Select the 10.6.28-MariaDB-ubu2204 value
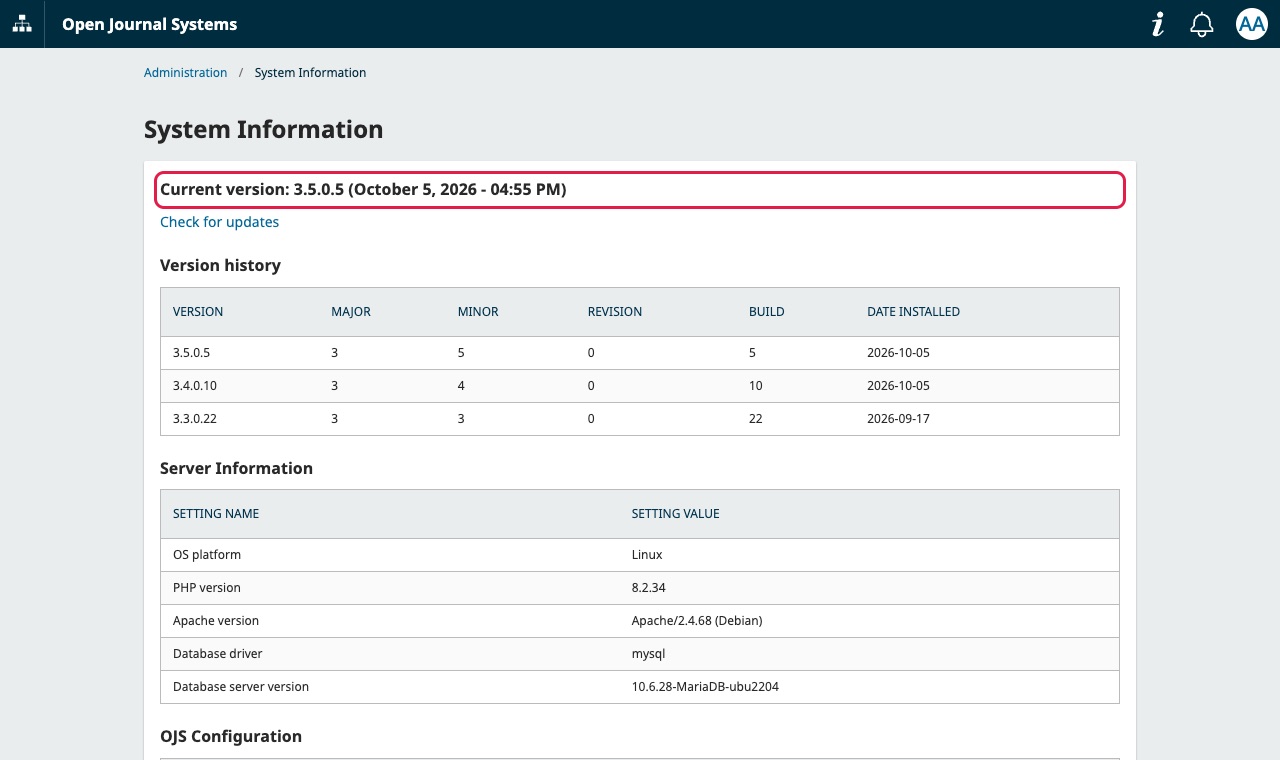The image size is (1280, 760). pyautogui.click(x=705, y=687)
